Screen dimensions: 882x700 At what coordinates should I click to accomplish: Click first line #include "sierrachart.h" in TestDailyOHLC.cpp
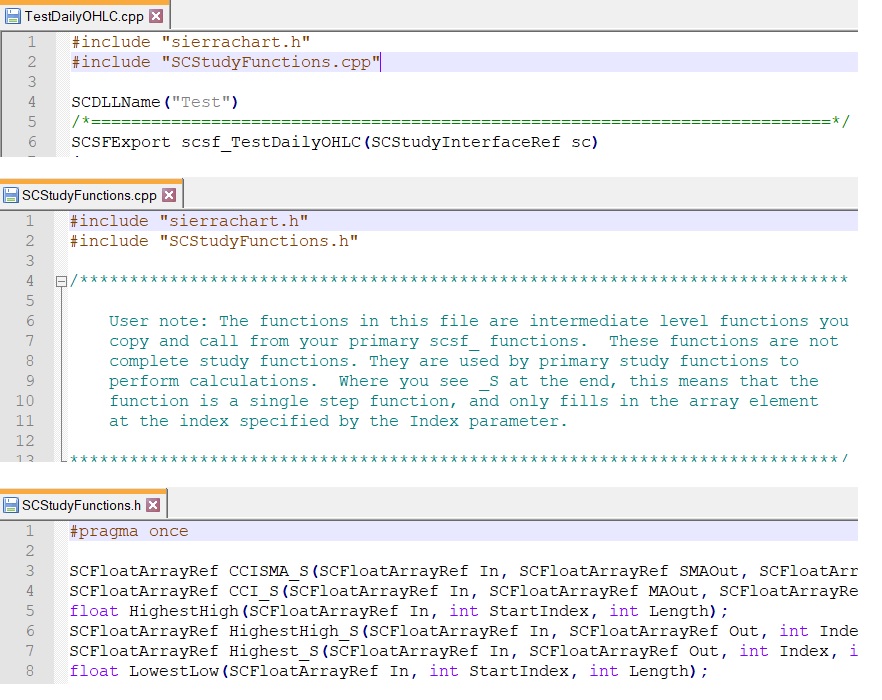[191, 42]
